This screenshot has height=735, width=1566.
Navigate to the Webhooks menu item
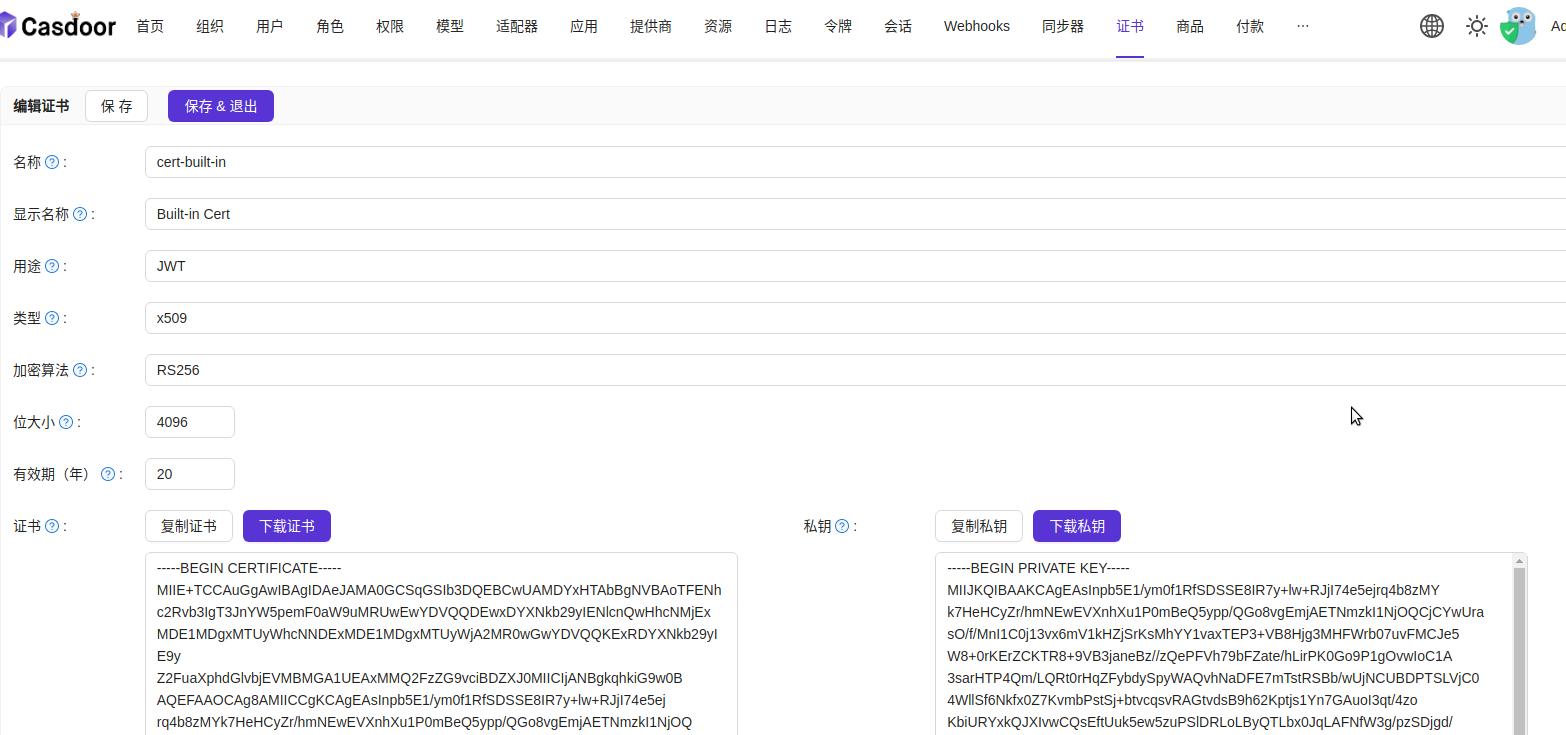976,26
